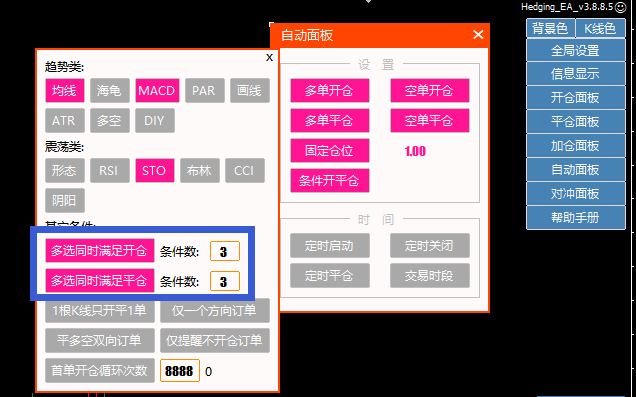Enable the ATR indicator
Screen dimensions: 636x397
(x=65, y=120)
